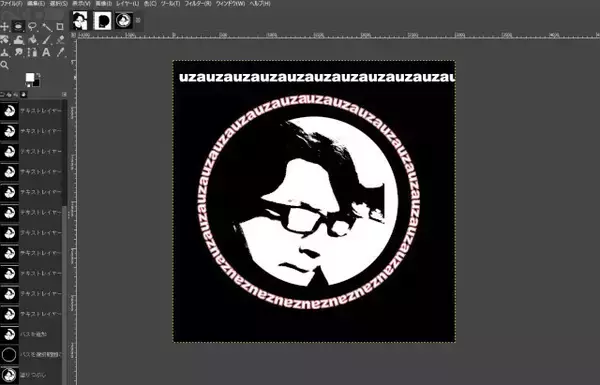Image resolution: width=600 pixels, height=385 pixels.
Task: Open the ウィンドウ(W) menu
Action: [230, 3]
